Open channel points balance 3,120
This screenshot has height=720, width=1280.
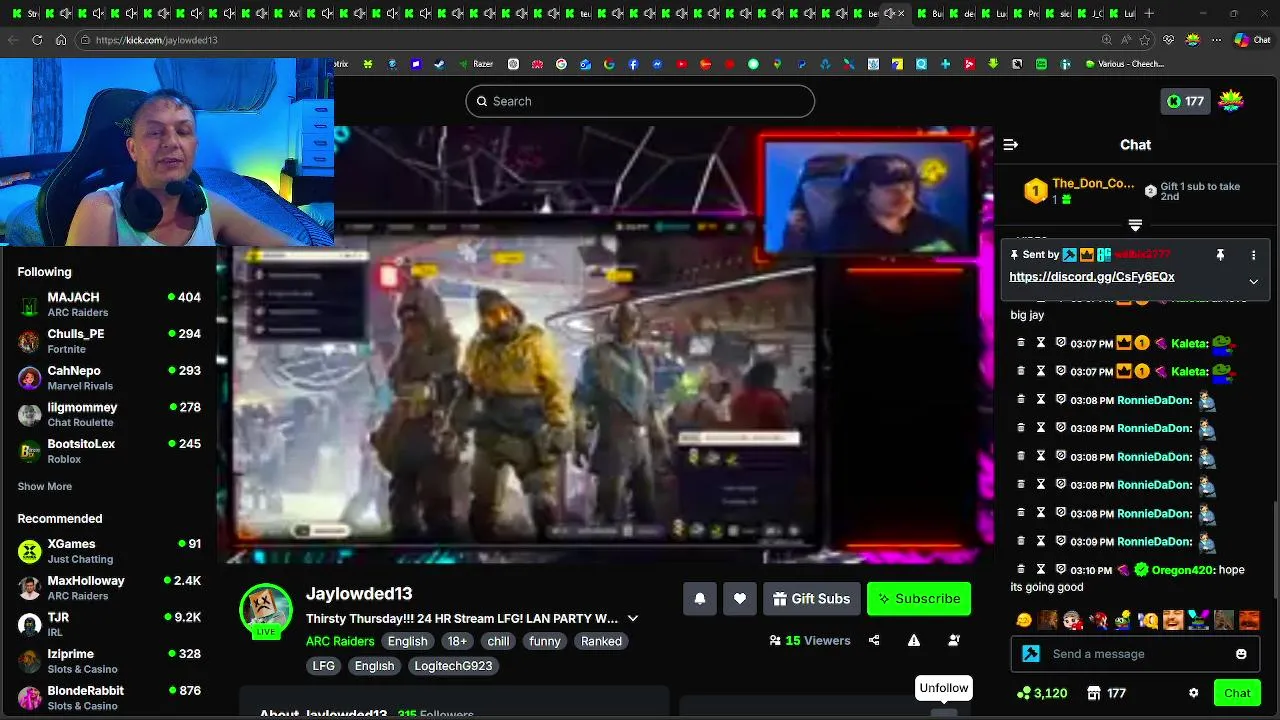coord(1041,693)
